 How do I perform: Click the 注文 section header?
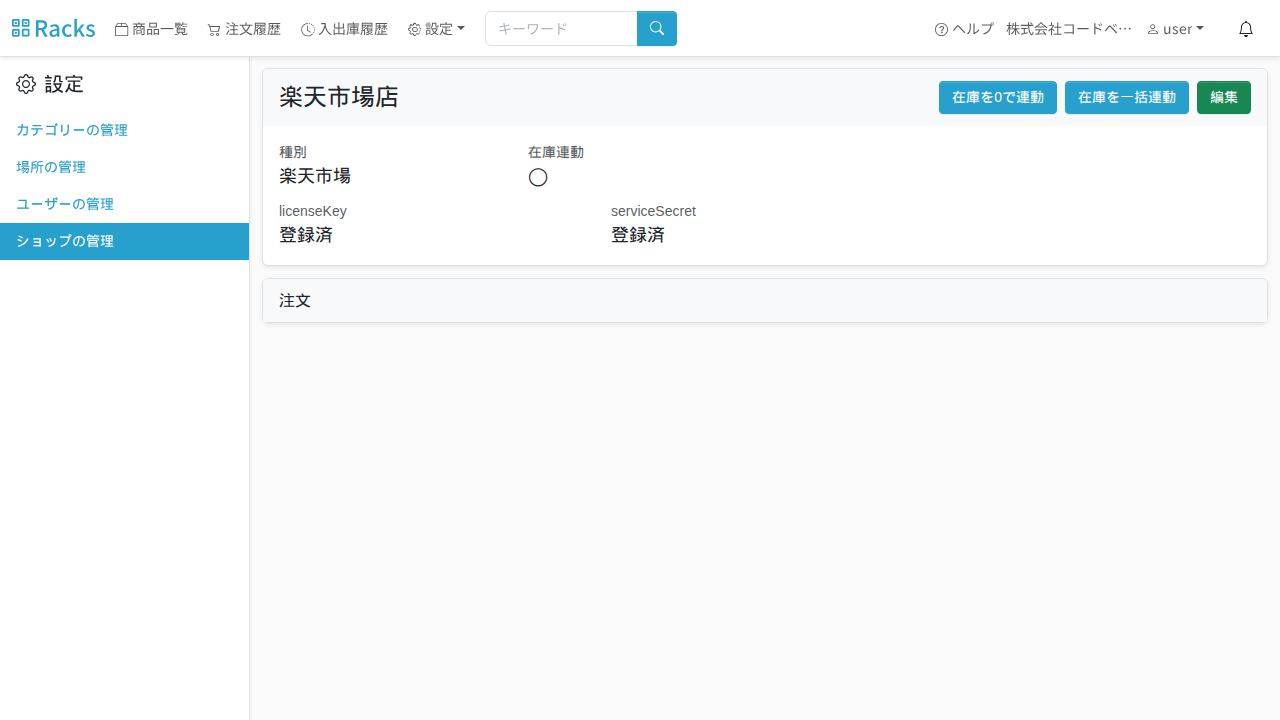pos(765,300)
